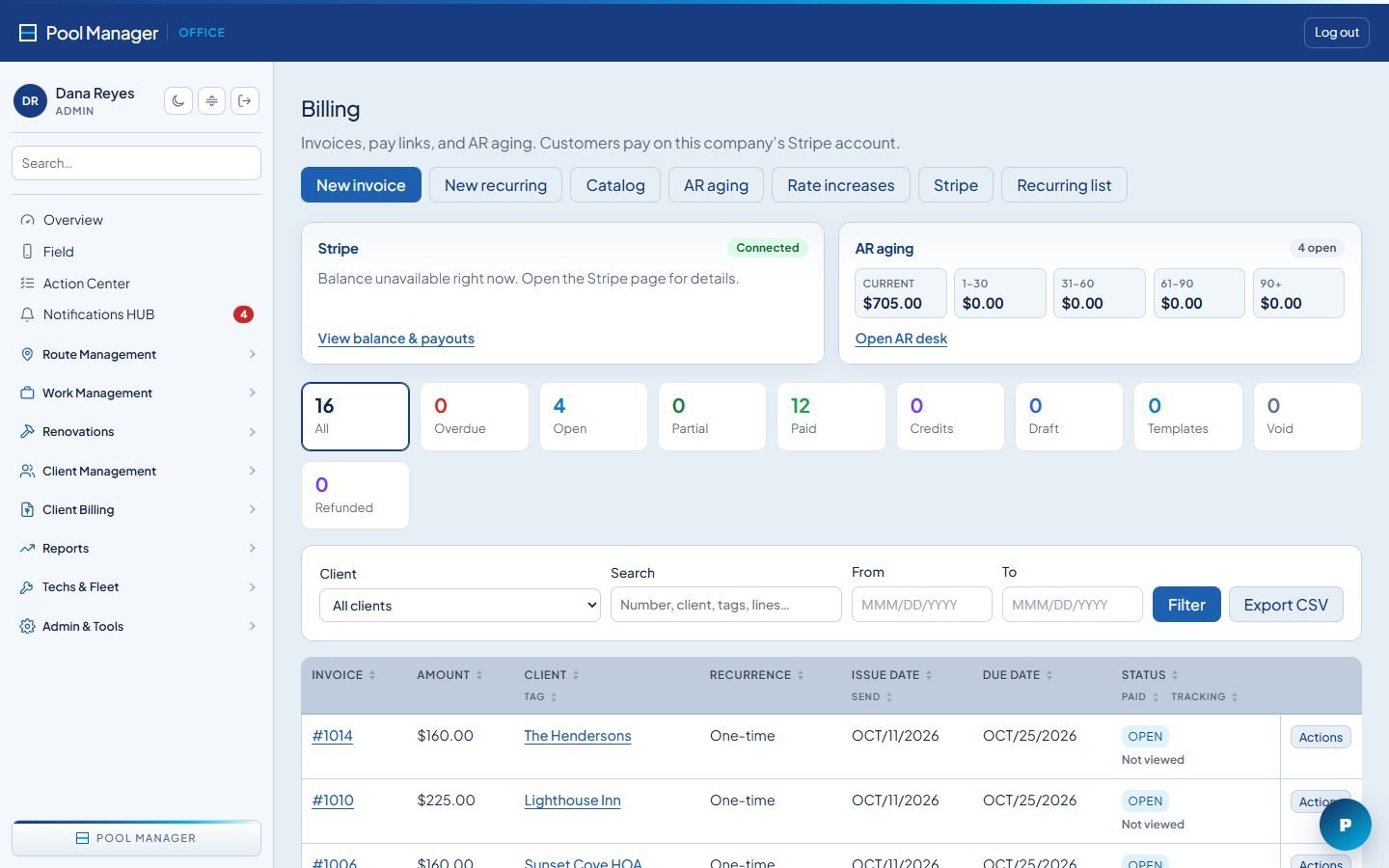Click New recurring button
Viewport: 1389px width, 868px height.
(496, 185)
